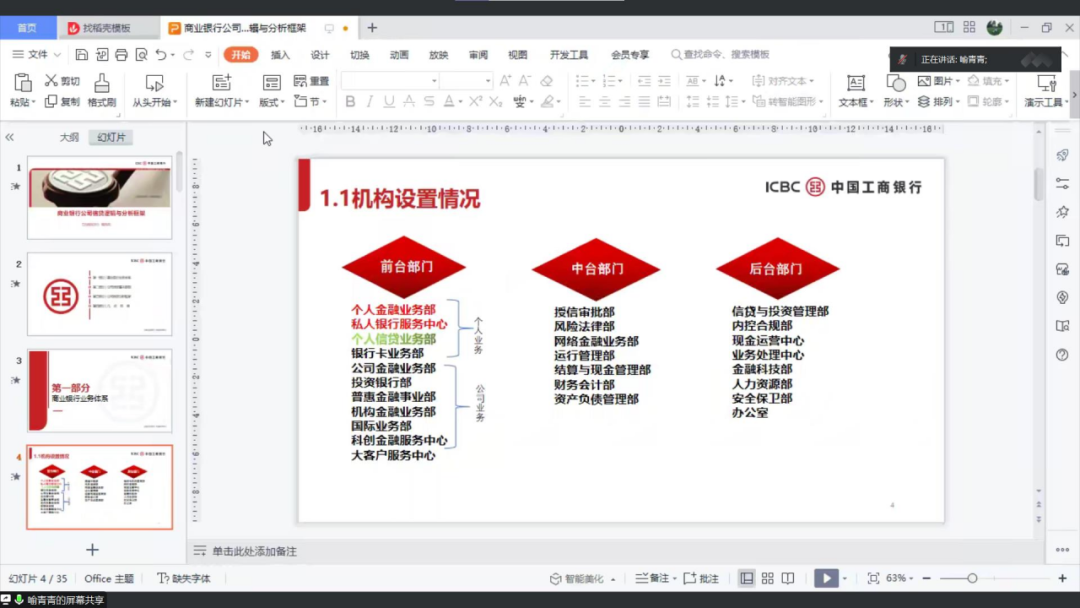Screen dimensions: 1080x608
Task: Open reading view from the status bar
Action: [x=788, y=578]
